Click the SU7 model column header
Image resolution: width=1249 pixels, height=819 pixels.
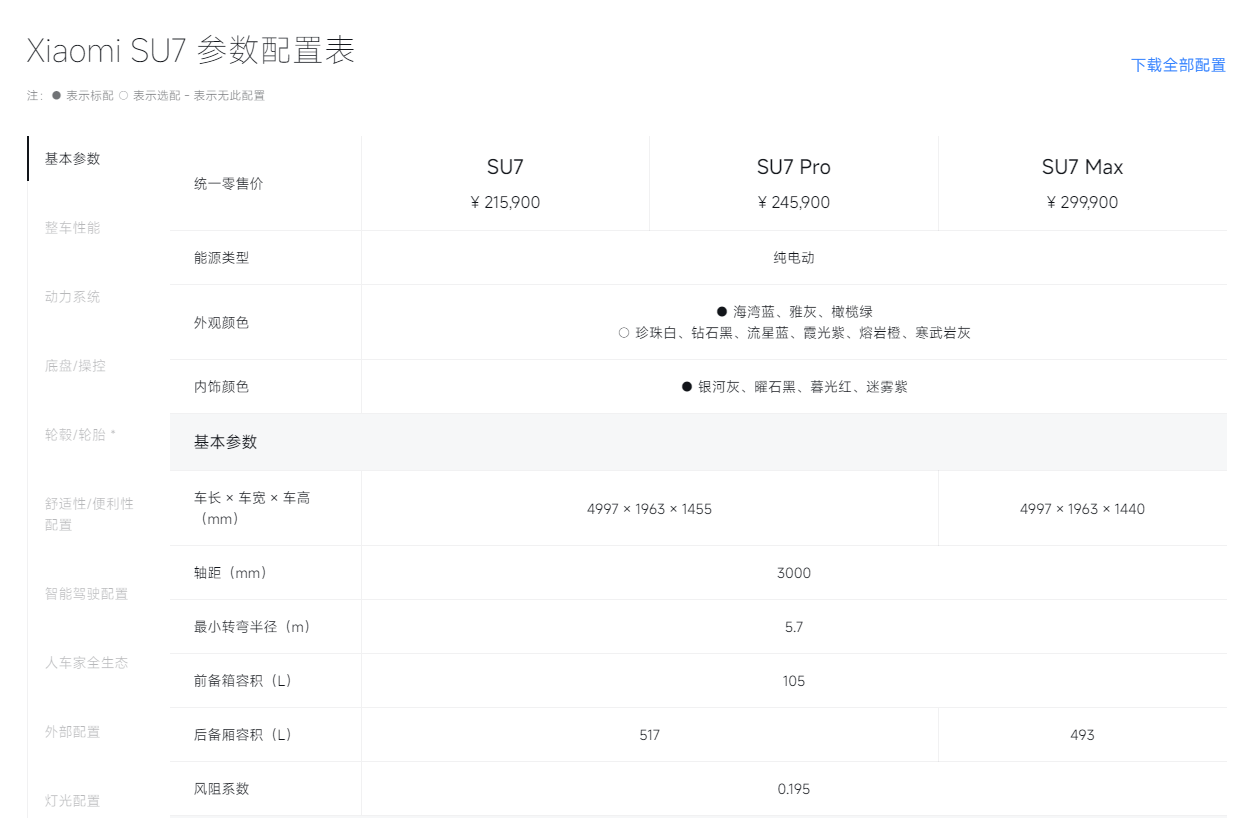coord(505,167)
